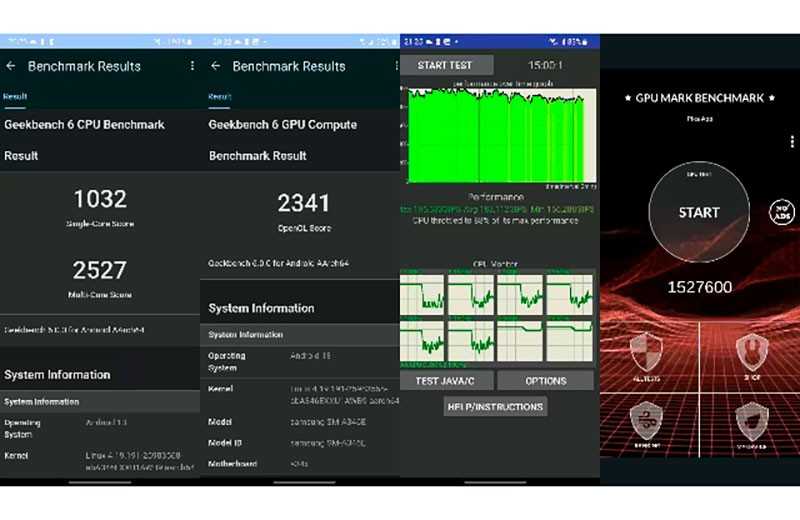Open OPTIONS in throttling test app
Image resolution: width=800 pixels, height=520 pixels.
pyautogui.click(x=545, y=381)
